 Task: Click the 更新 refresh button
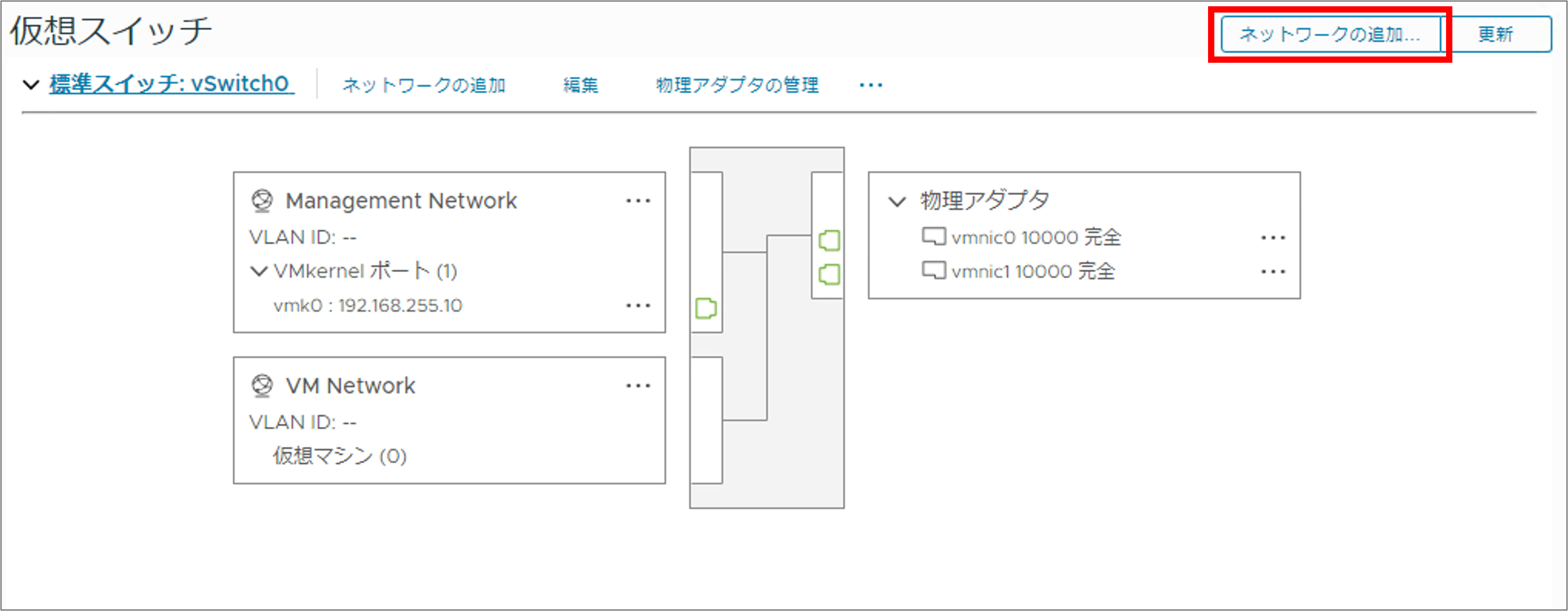(1496, 34)
